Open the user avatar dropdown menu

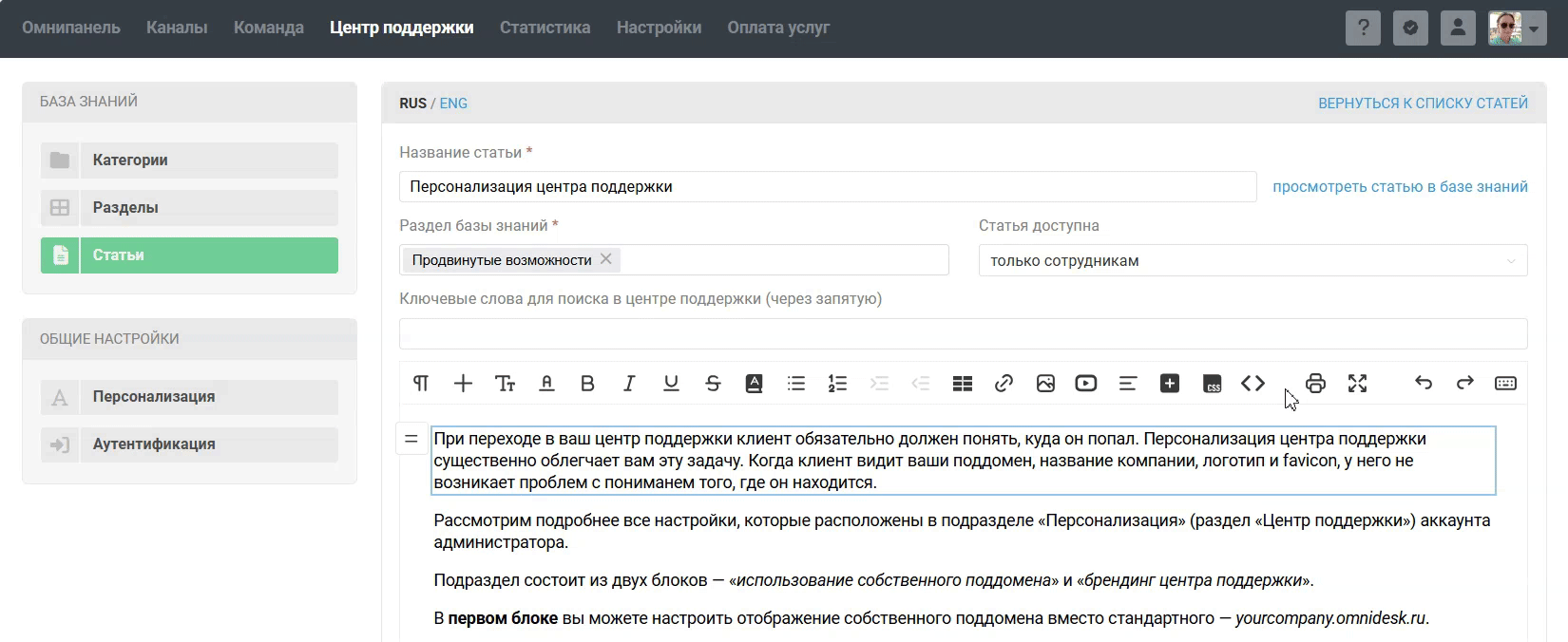[1517, 28]
